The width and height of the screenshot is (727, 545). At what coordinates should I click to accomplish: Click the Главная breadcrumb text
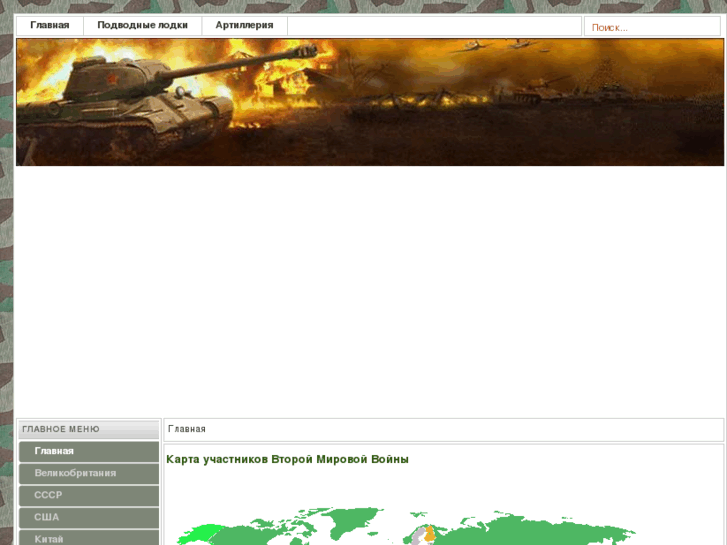click(187, 429)
